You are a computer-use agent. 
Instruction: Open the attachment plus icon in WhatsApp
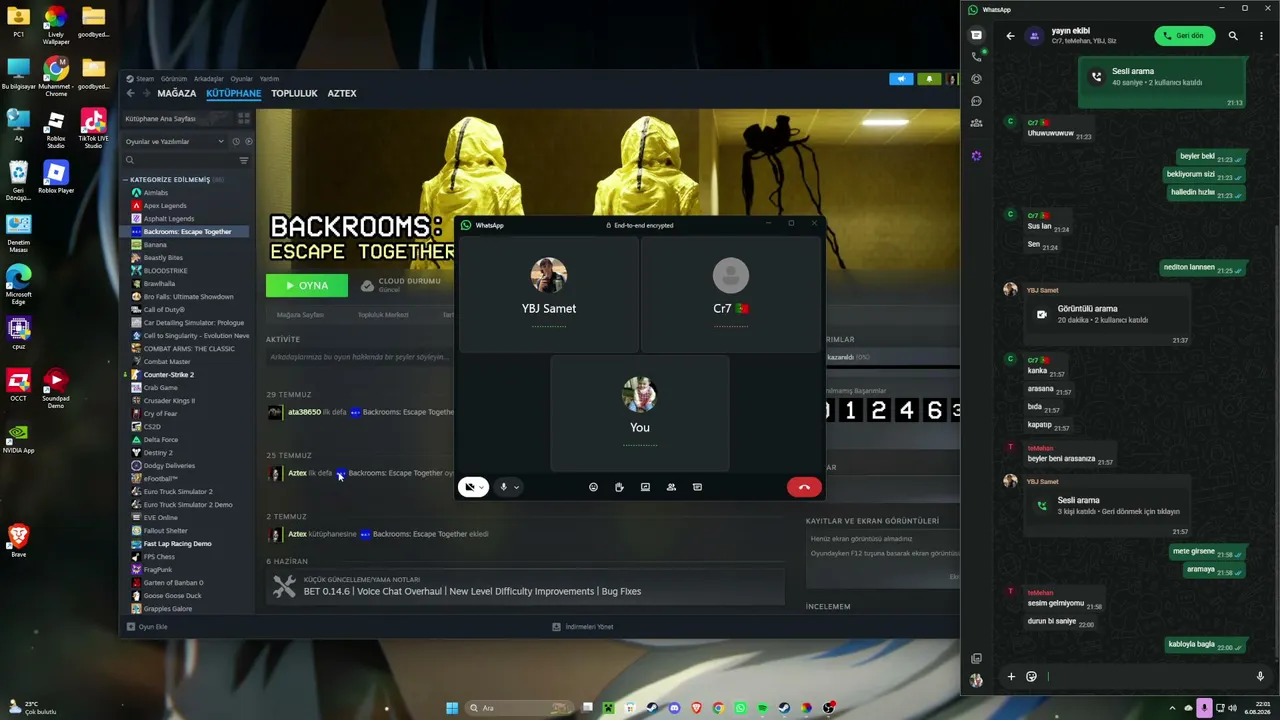pyautogui.click(x=1011, y=677)
